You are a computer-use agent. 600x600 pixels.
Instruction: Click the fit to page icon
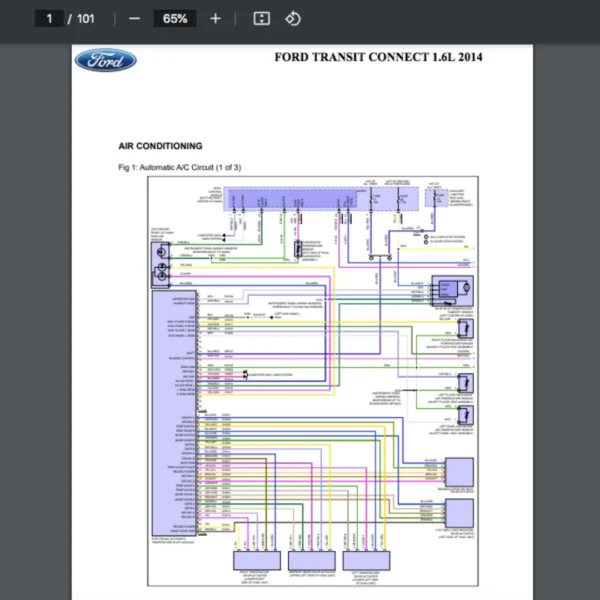pos(261,19)
